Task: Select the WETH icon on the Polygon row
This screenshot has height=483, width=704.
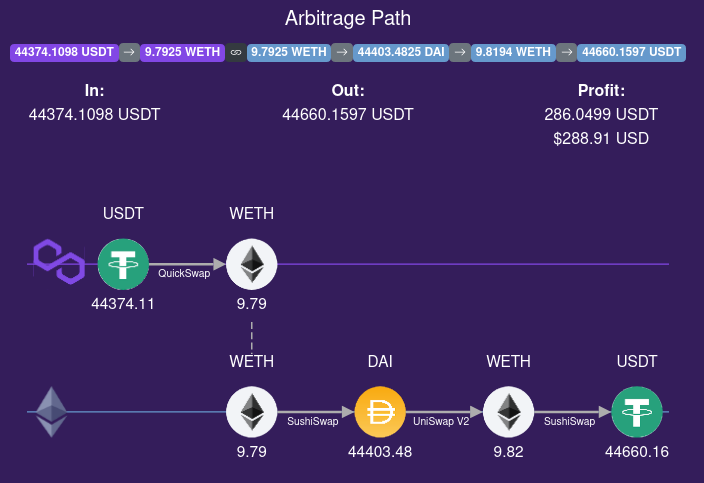Action: coord(252,264)
